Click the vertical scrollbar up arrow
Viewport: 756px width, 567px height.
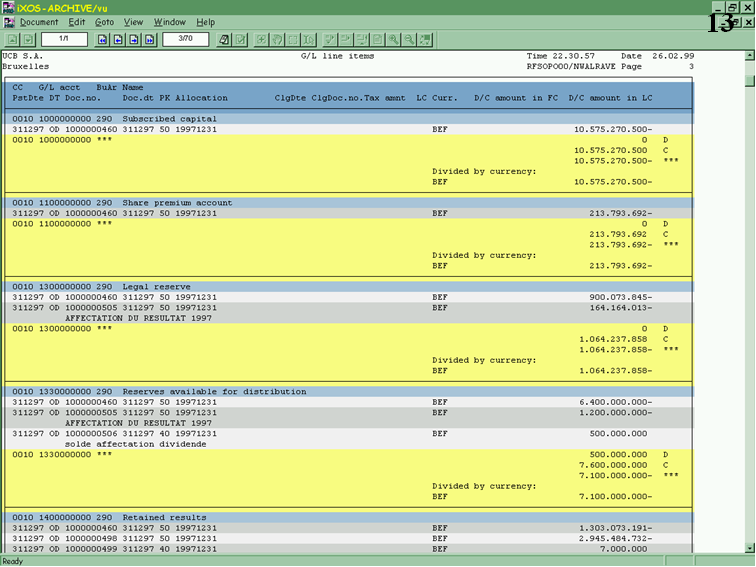(x=749, y=56)
